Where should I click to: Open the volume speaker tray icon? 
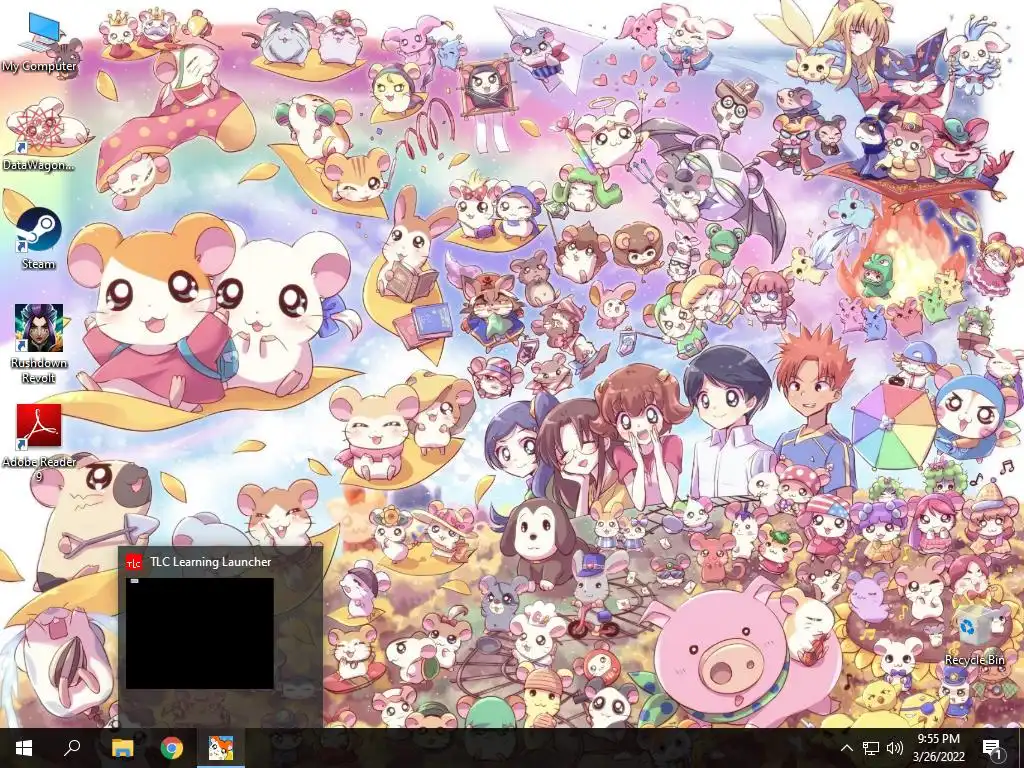coord(895,748)
